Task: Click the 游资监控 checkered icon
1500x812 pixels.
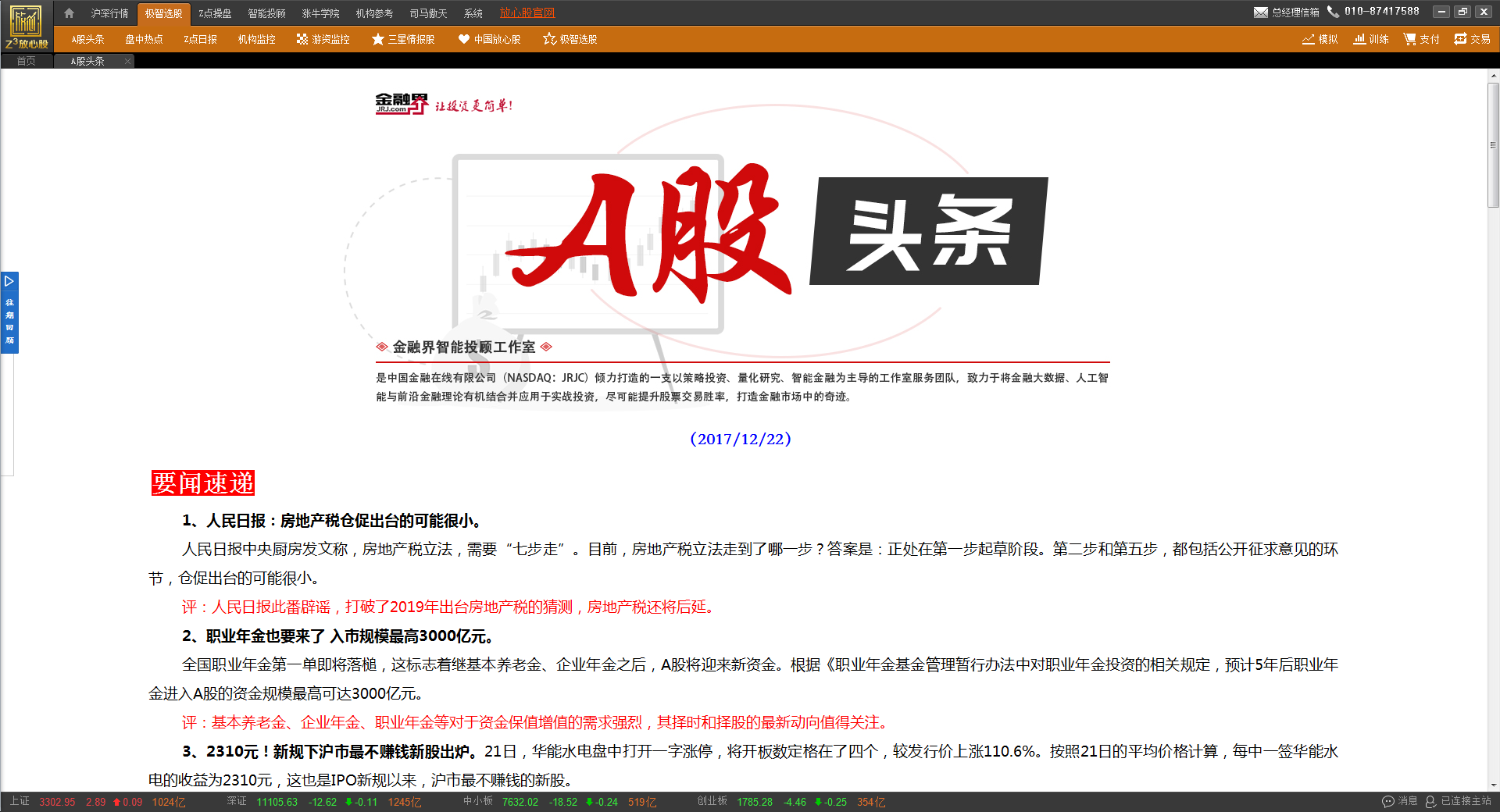Action: point(302,39)
